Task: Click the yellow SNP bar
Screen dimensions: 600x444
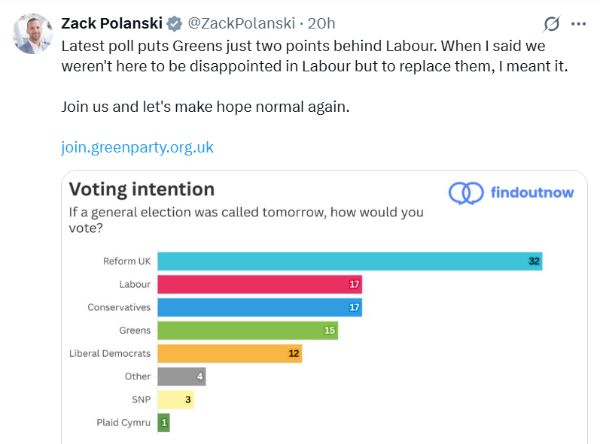Action: tap(175, 399)
